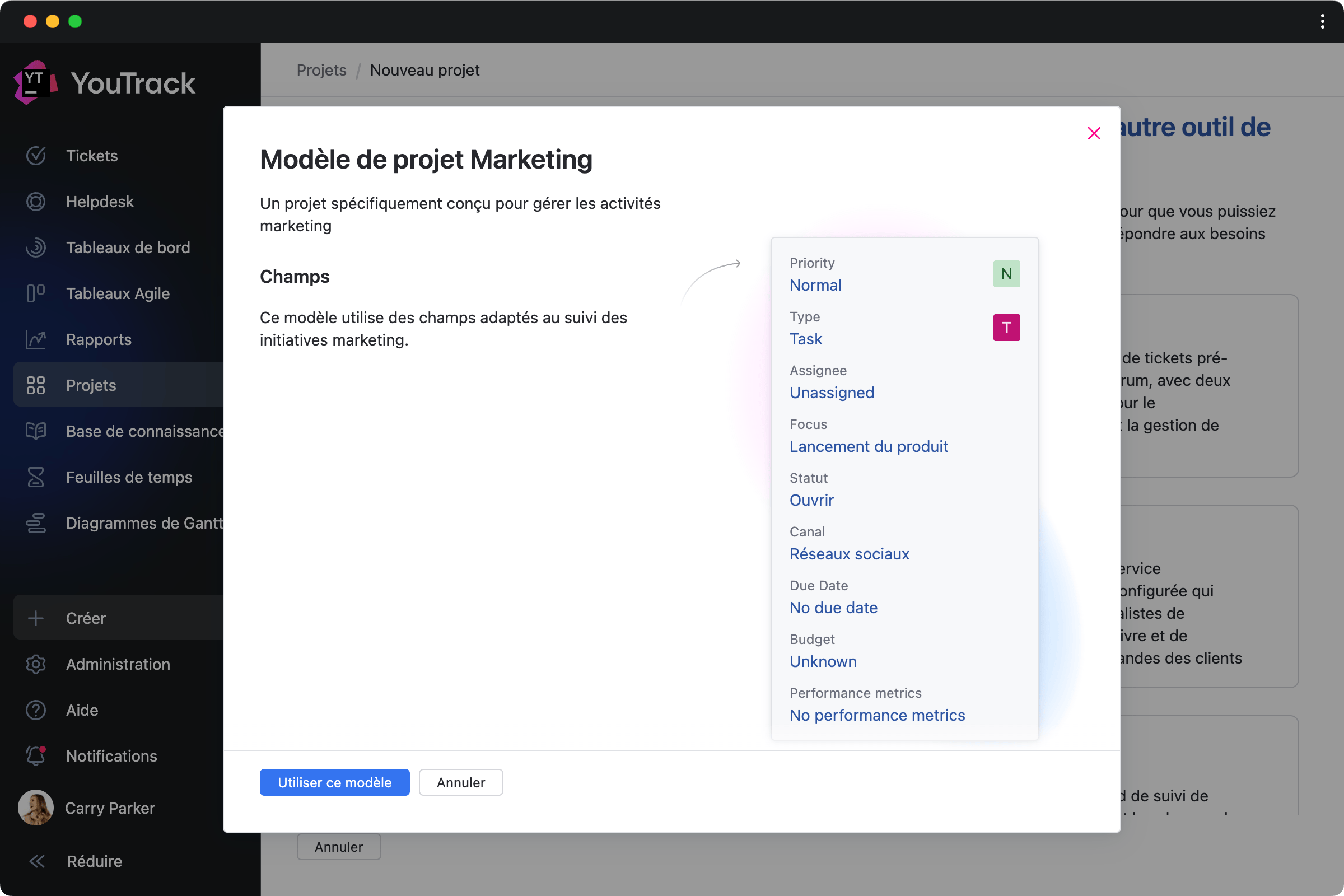
Task: Click the Utiliser ce modèle button
Action: point(334,782)
